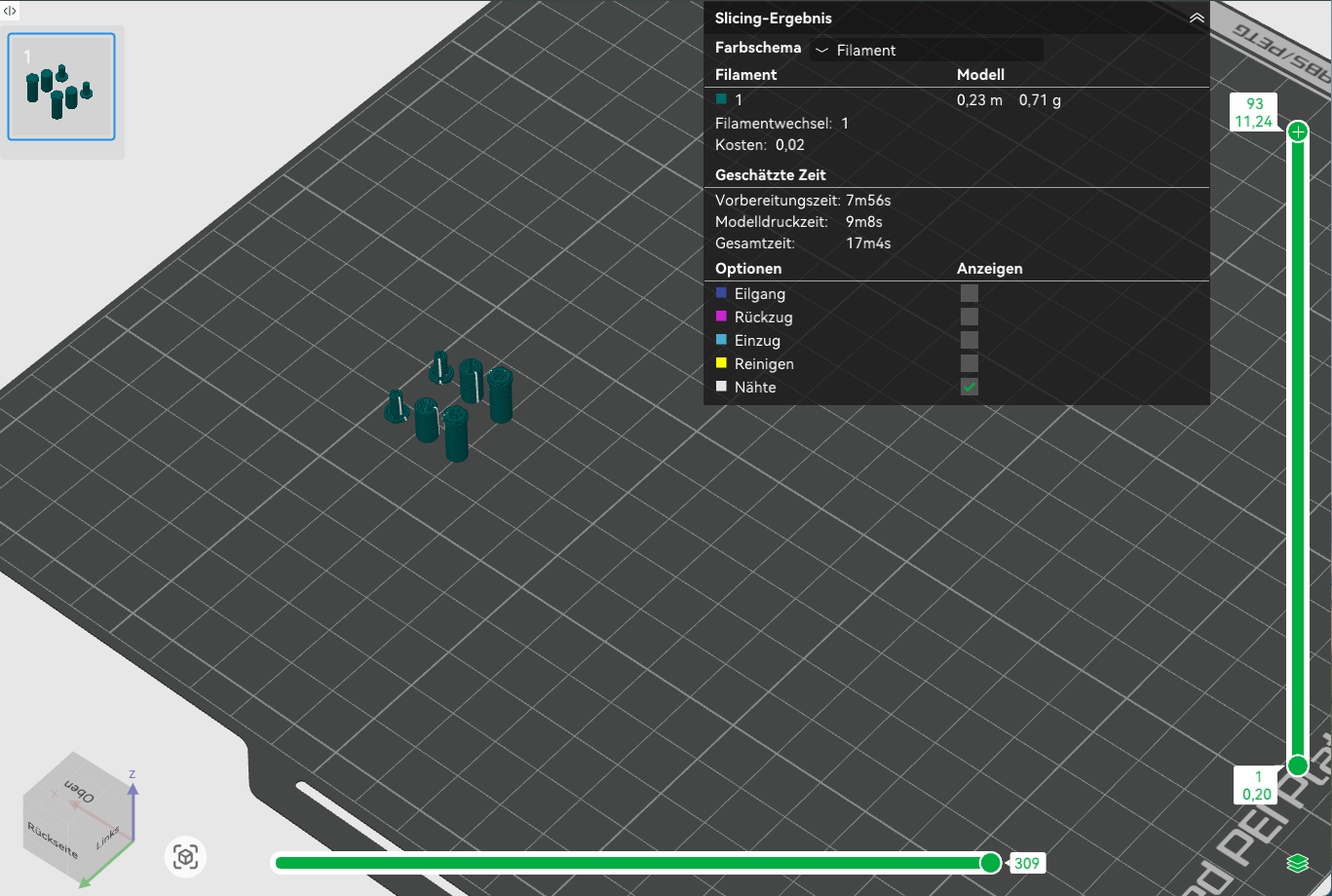Viewport: 1332px width, 896px height.
Task: Click the teal filament 1 color swatch
Action: (721, 99)
